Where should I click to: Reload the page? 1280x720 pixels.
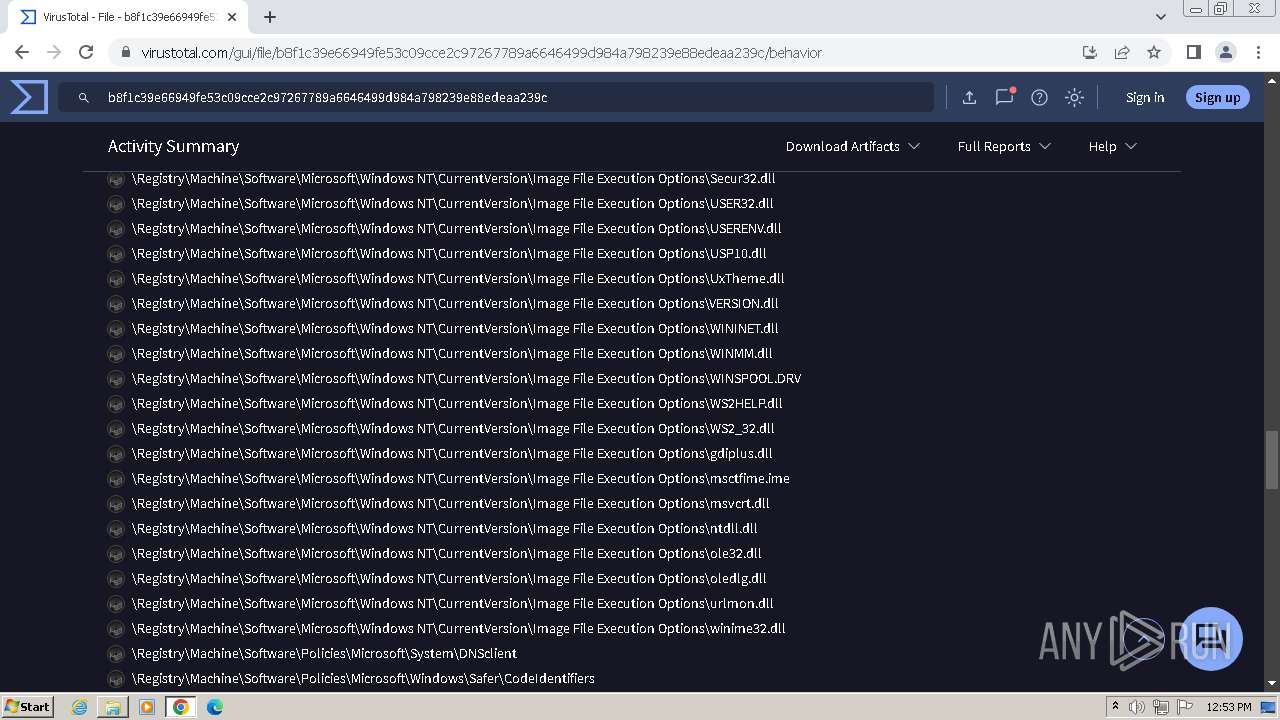click(86, 52)
